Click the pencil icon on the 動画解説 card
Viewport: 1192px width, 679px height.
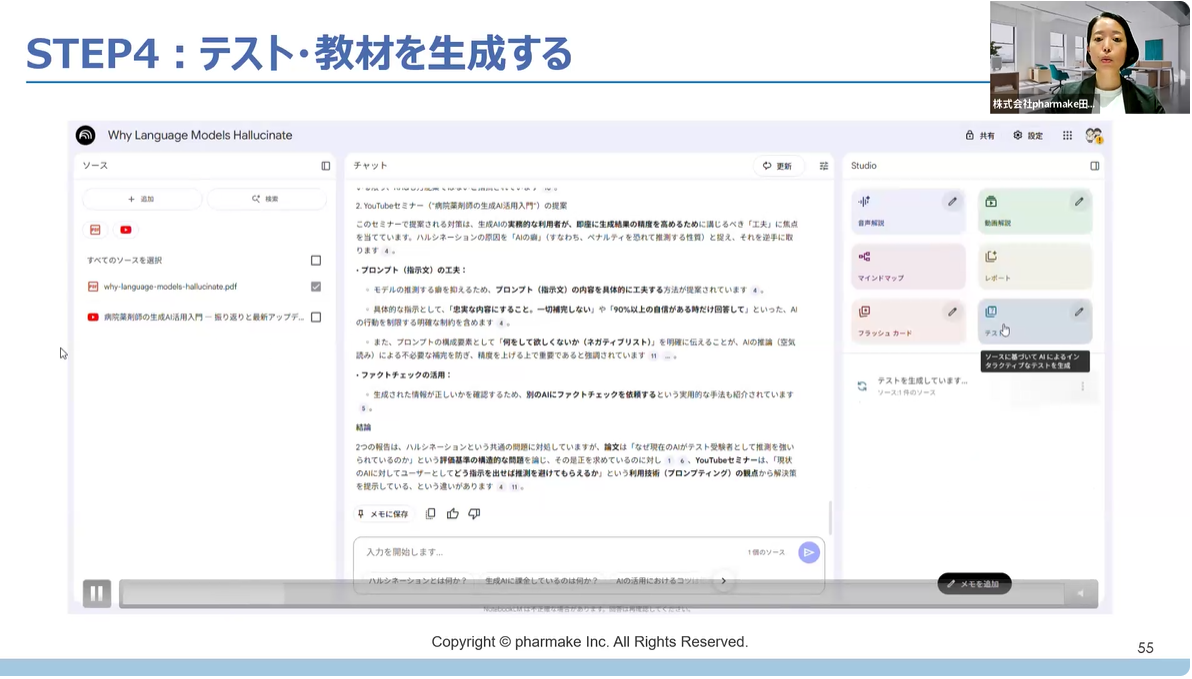[1079, 202]
